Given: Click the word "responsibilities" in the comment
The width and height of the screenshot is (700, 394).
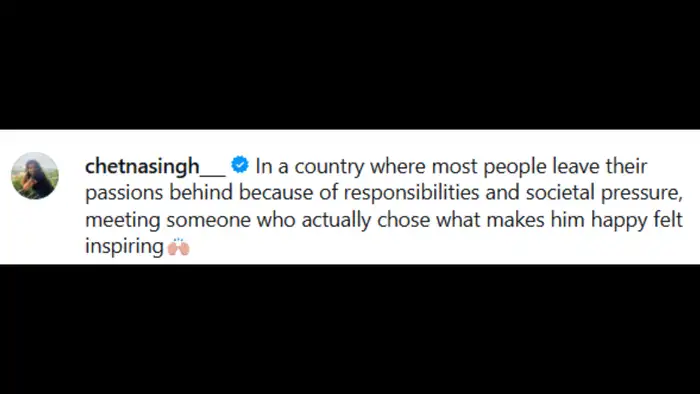Looking at the screenshot, I should coord(411,193).
